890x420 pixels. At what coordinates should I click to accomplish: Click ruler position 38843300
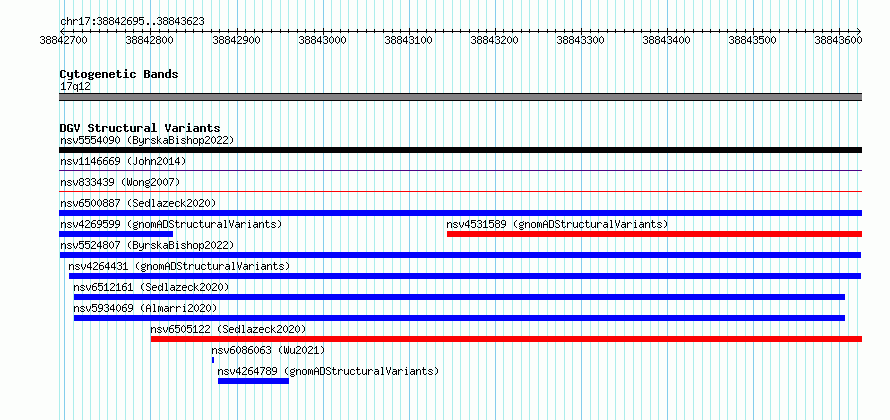581,40
